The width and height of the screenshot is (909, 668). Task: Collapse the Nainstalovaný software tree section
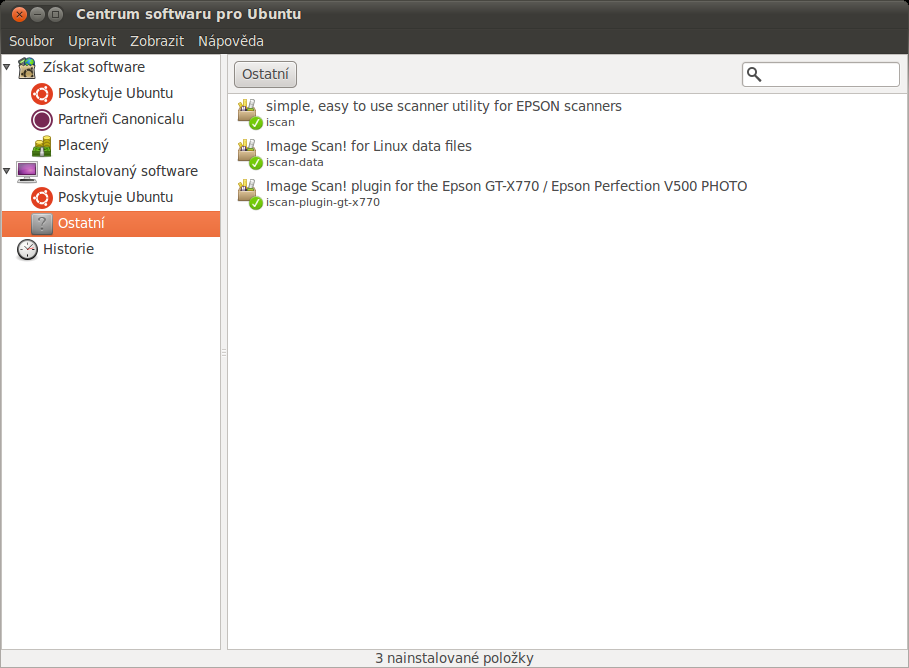(x=7, y=171)
